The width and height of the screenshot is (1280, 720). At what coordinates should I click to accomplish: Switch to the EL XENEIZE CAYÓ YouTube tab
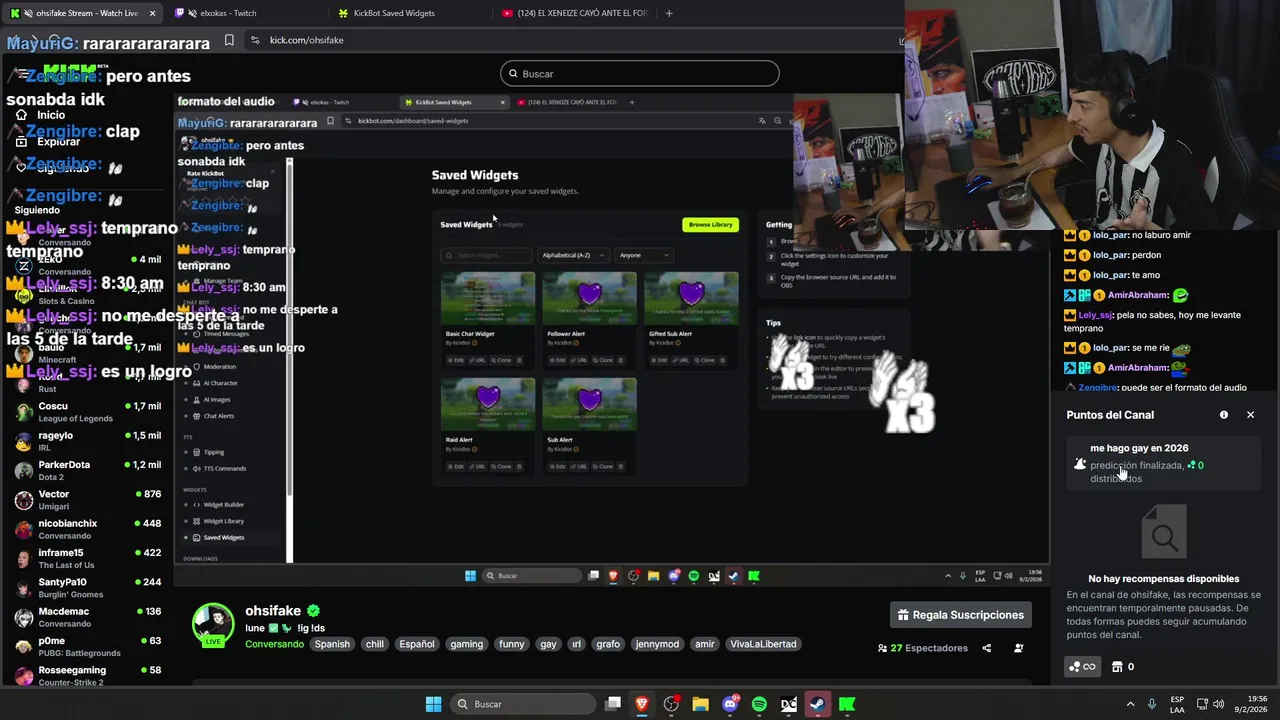pos(575,13)
